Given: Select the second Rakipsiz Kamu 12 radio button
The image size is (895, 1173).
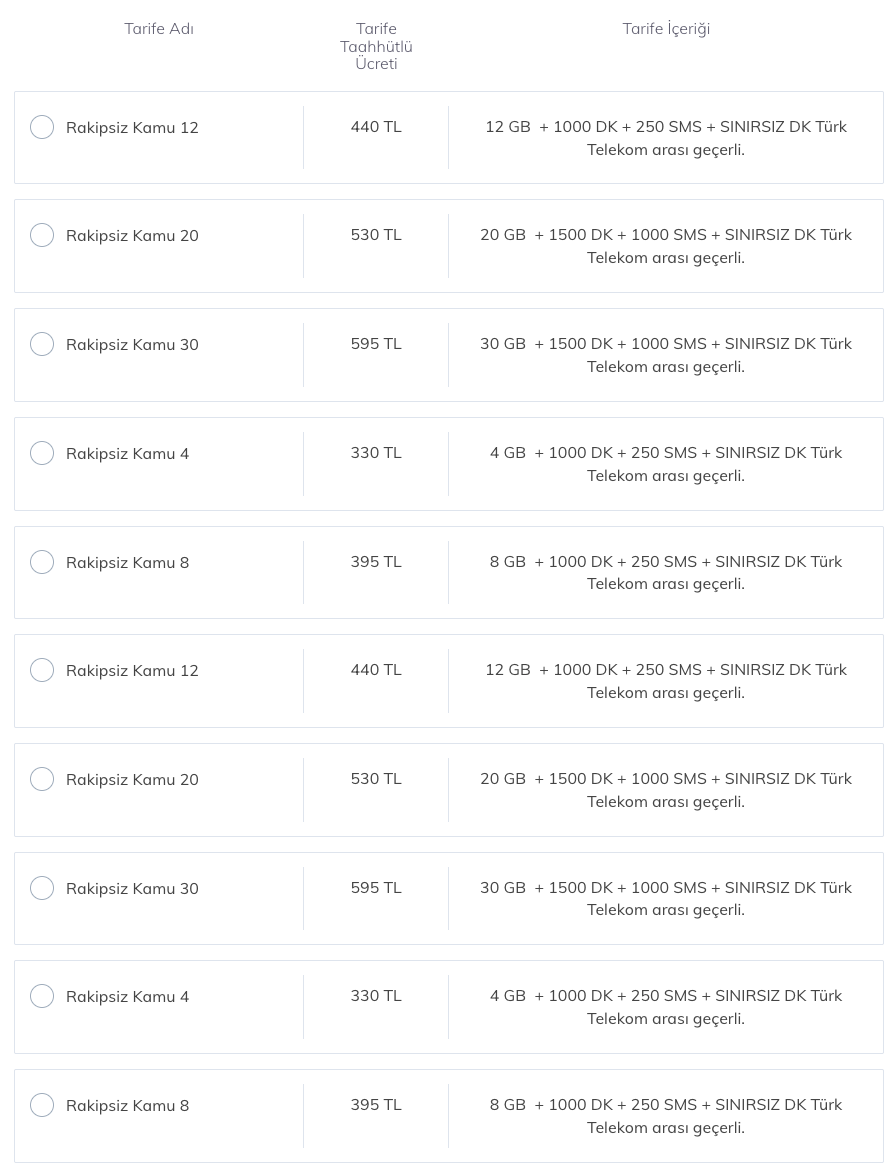Looking at the screenshot, I should (42, 670).
